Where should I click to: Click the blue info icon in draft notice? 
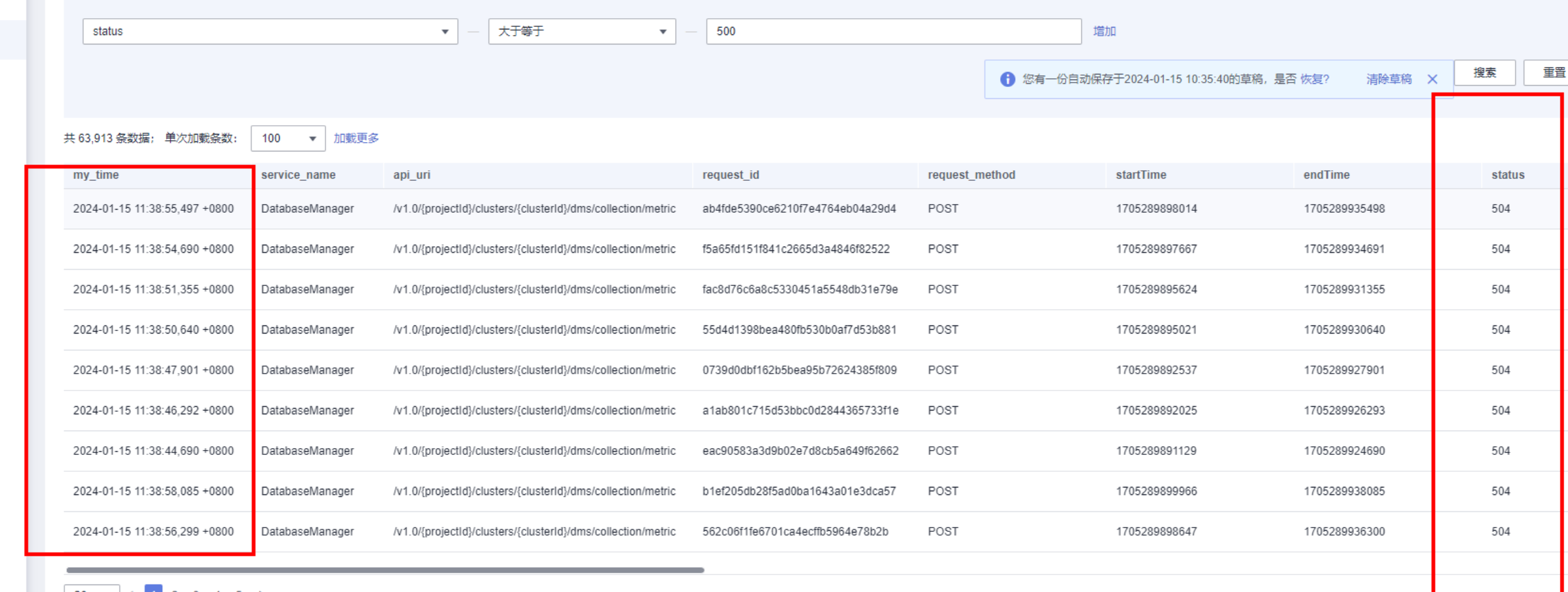point(1007,79)
